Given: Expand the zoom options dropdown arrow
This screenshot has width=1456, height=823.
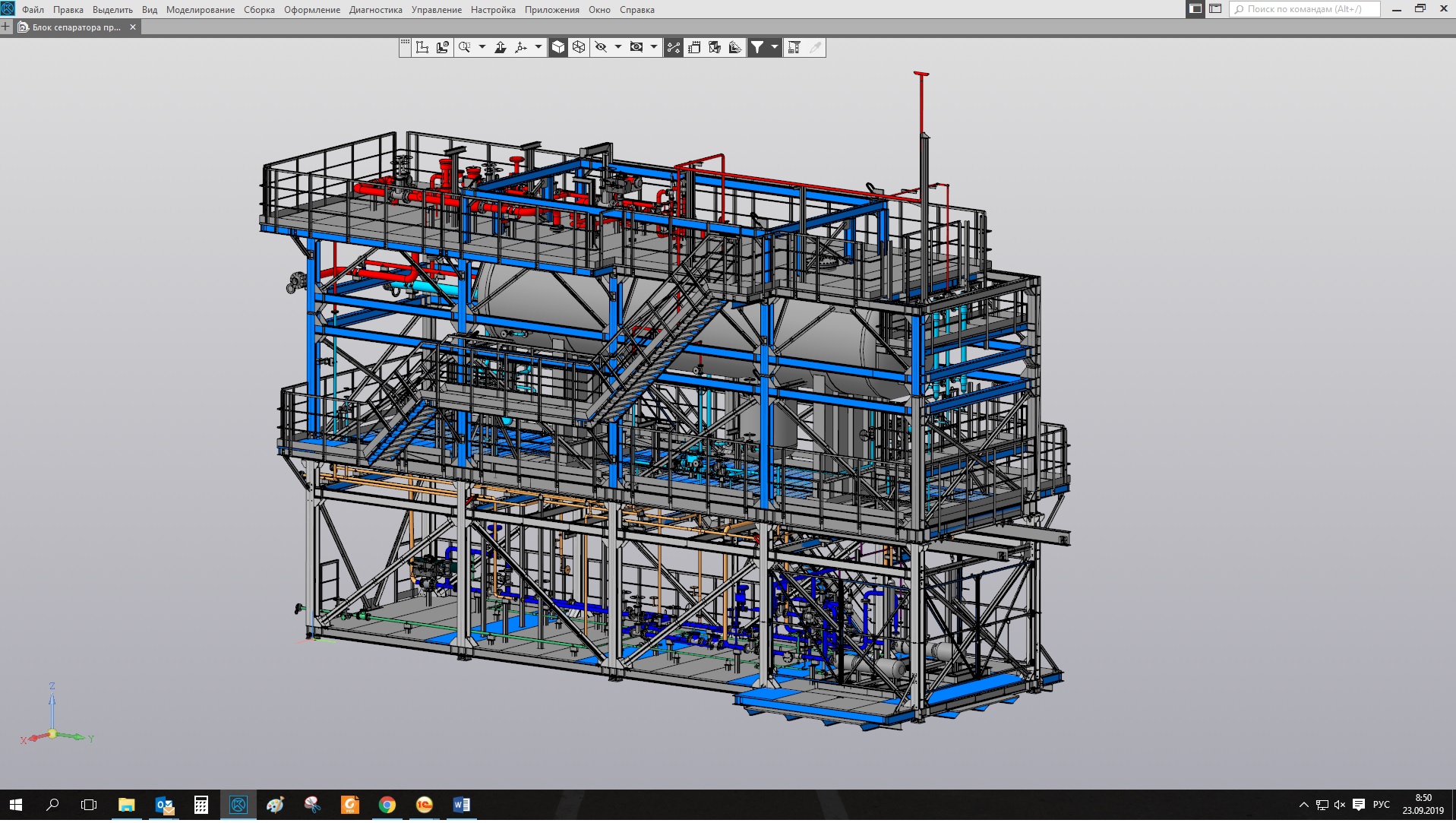Looking at the screenshot, I should [x=482, y=47].
